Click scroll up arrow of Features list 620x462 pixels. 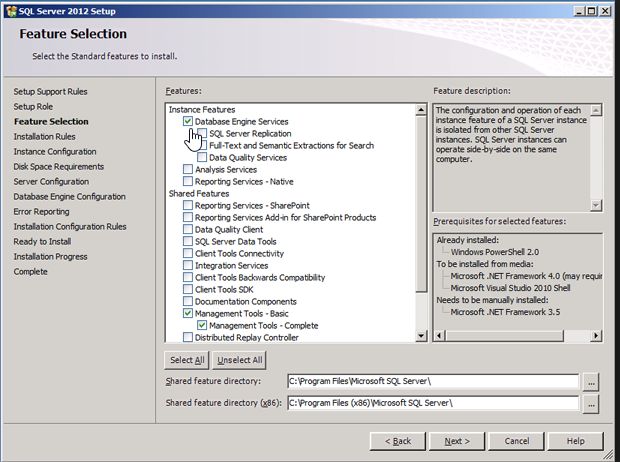(x=421, y=110)
